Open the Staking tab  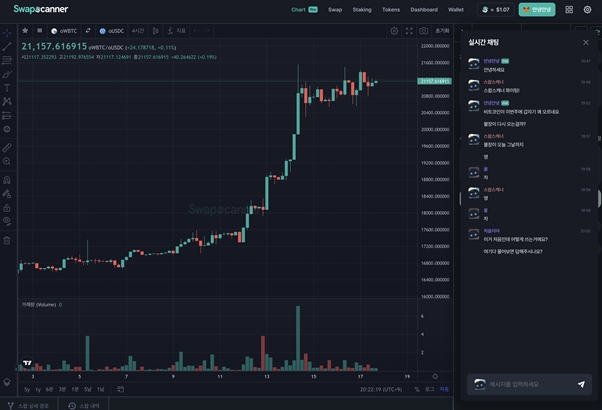(x=362, y=9)
